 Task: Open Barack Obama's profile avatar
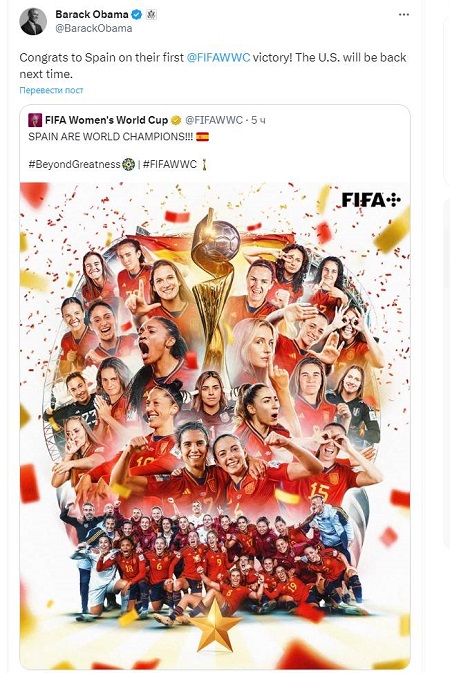pos(33,21)
